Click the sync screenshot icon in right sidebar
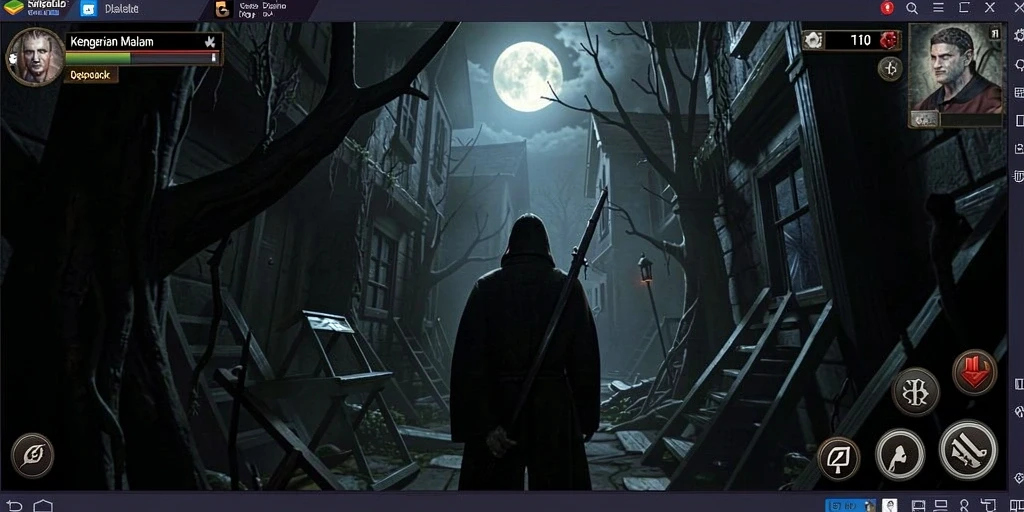1024x512 pixels. 1019,149
